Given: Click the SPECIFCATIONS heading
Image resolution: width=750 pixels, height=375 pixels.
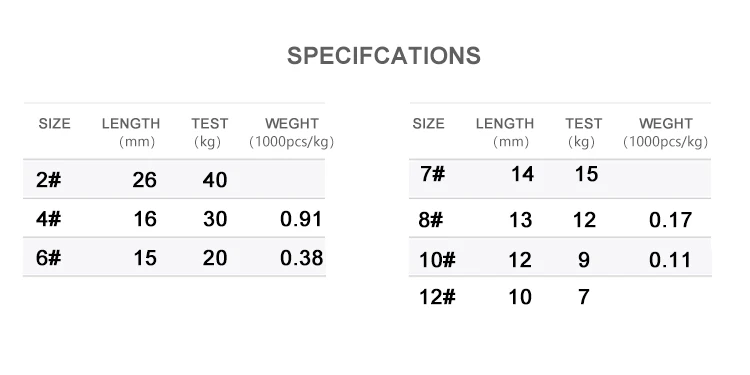Looking at the screenshot, I should [x=384, y=56].
